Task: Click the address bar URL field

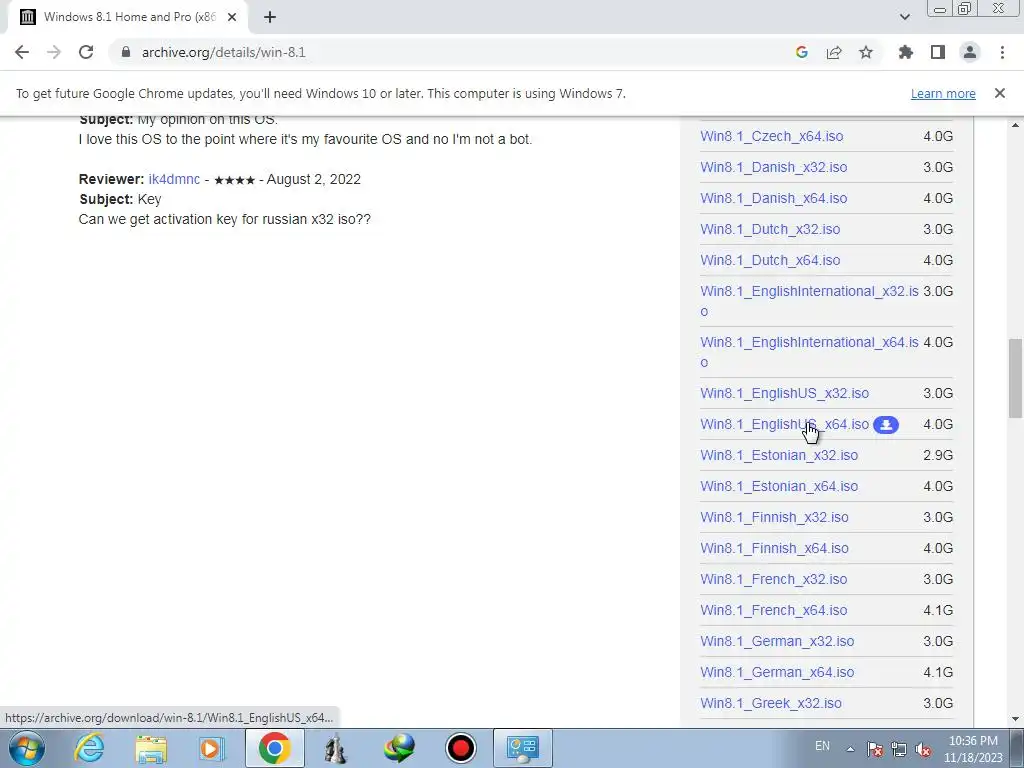Action: pos(451,52)
